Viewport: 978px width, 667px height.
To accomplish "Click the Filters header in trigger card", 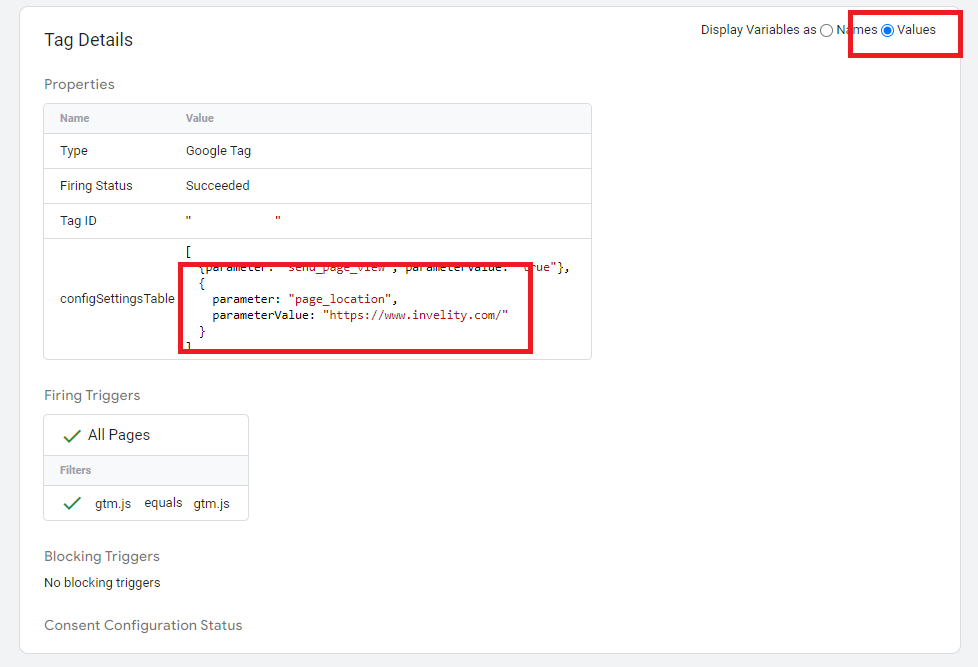I will (x=75, y=470).
